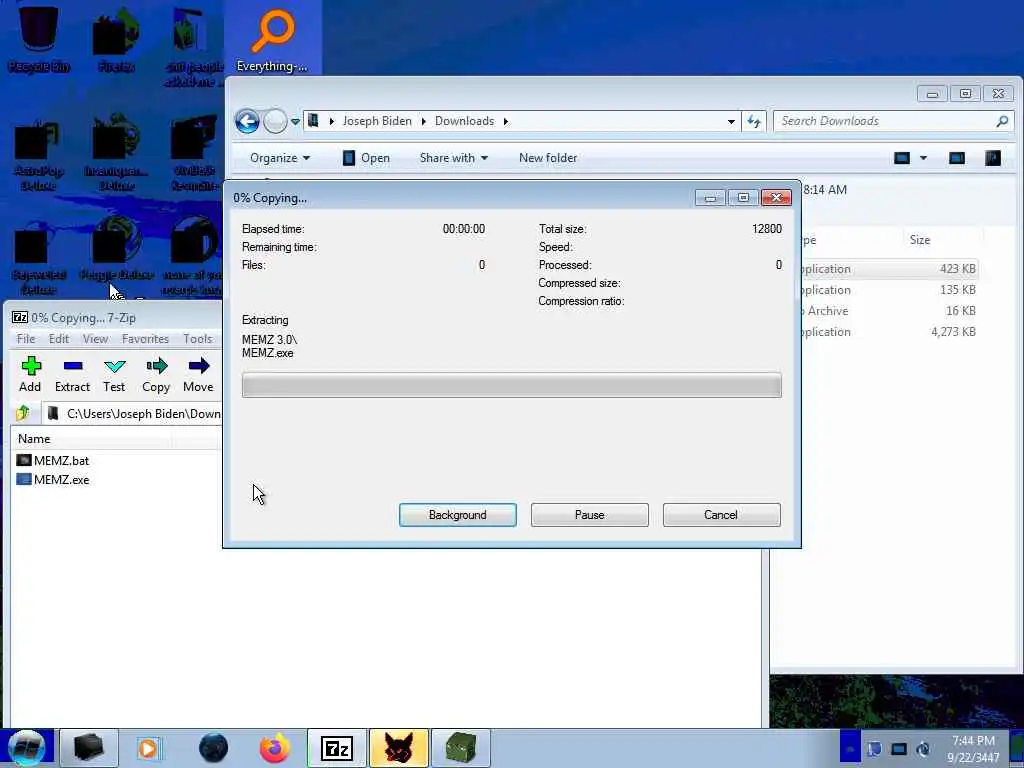Open the Organize dropdown in Explorer
The width and height of the screenshot is (1024, 768).
[280, 158]
